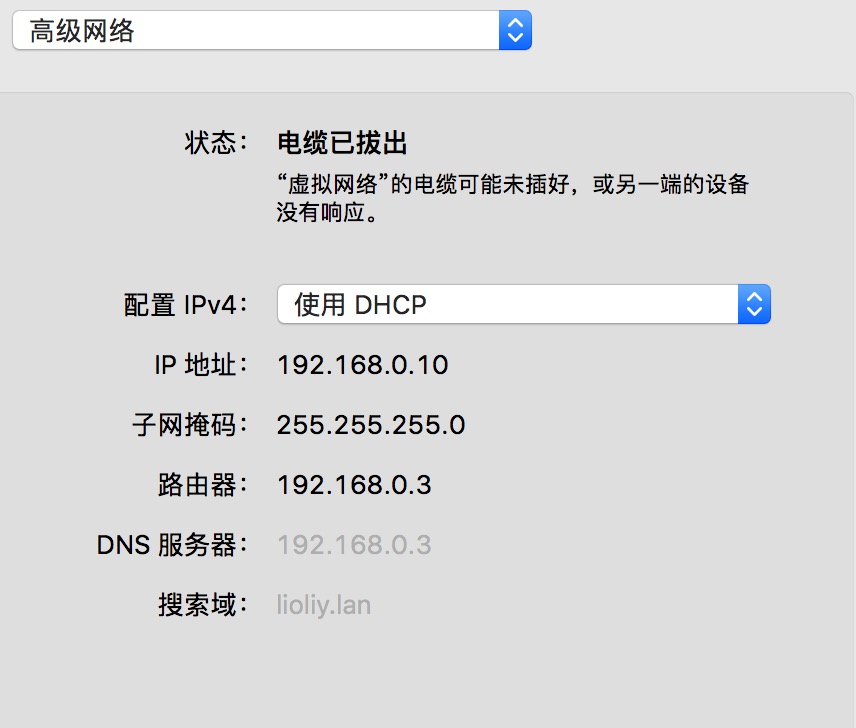This screenshot has width=856, height=728.
Task: Select the IP address value 192.168.0.10
Action: tap(362, 365)
